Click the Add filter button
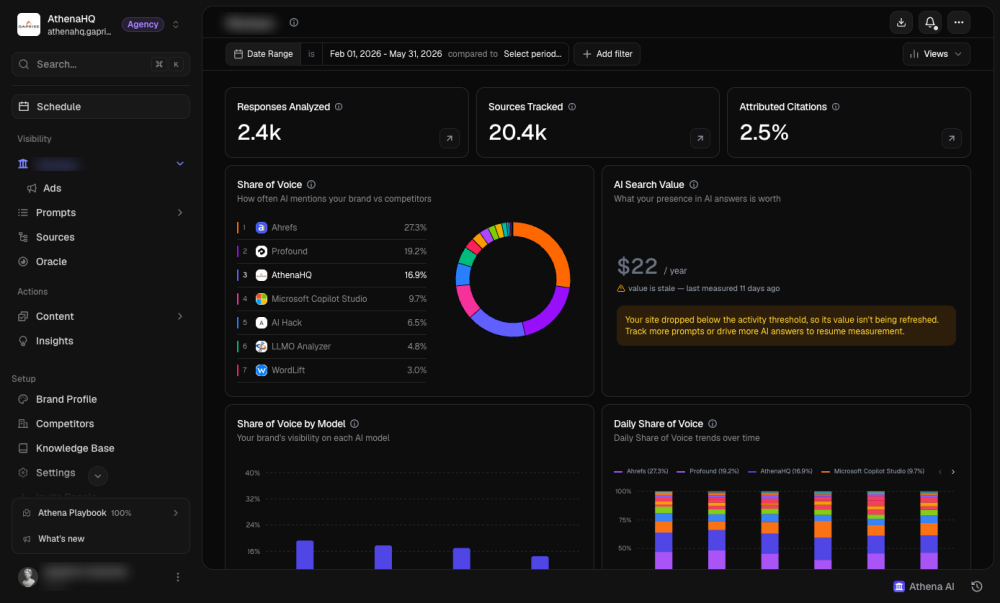The image size is (1000, 603). coord(607,54)
